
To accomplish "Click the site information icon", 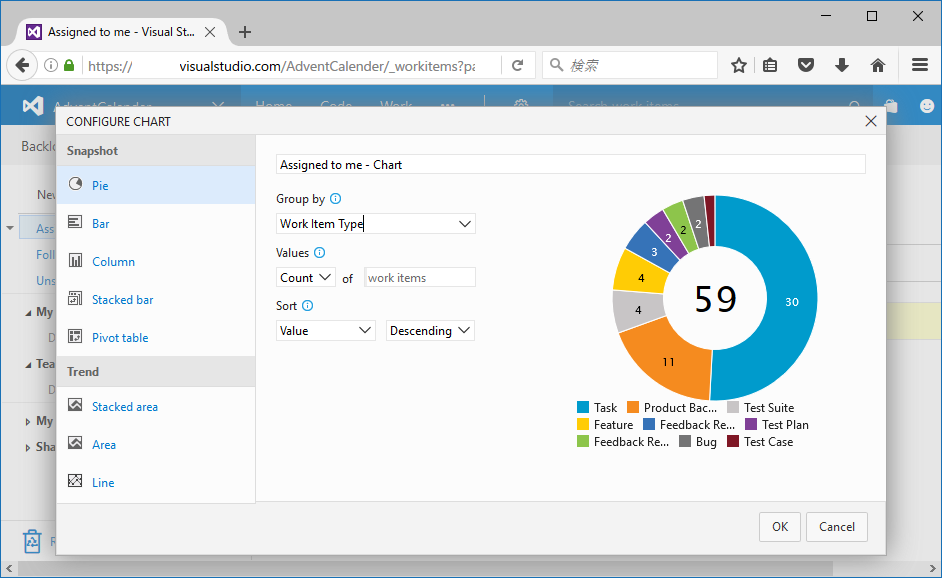I will (x=51, y=65).
